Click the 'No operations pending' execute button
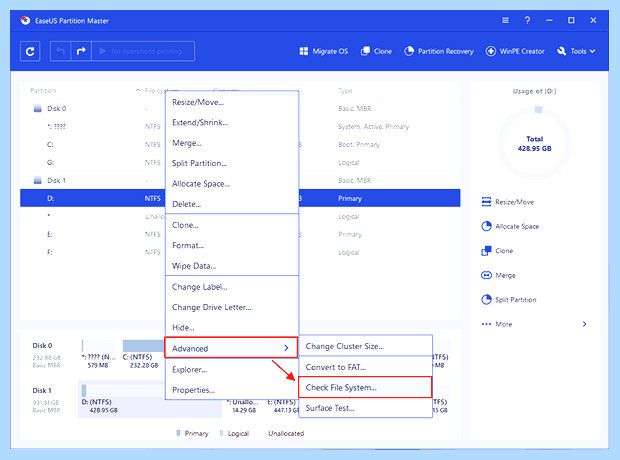The height and width of the screenshot is (460, 620). (143, 51)
